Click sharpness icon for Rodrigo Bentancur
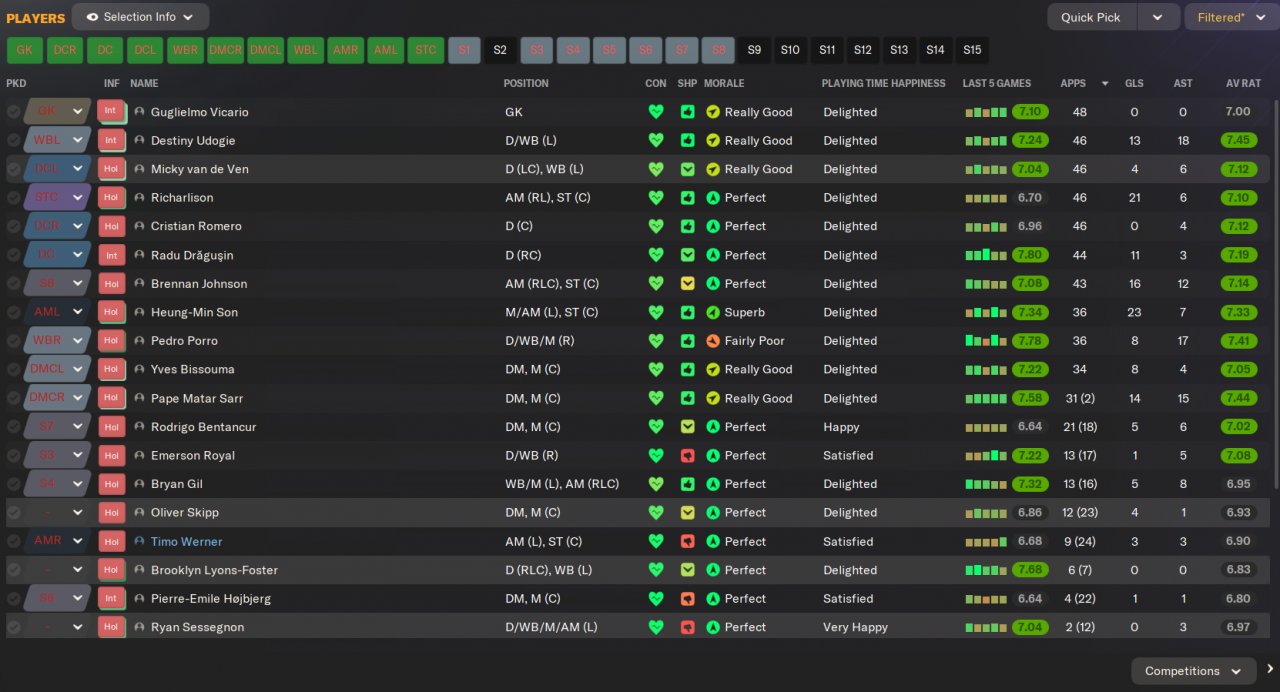 (x=688, y=427)
